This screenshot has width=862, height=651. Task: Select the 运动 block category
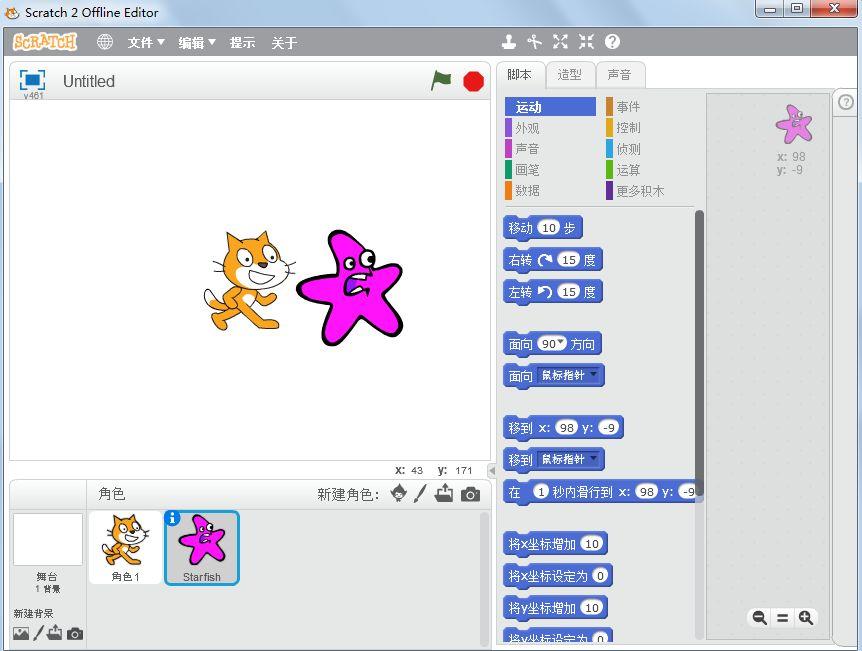click(x=550, y=107)
